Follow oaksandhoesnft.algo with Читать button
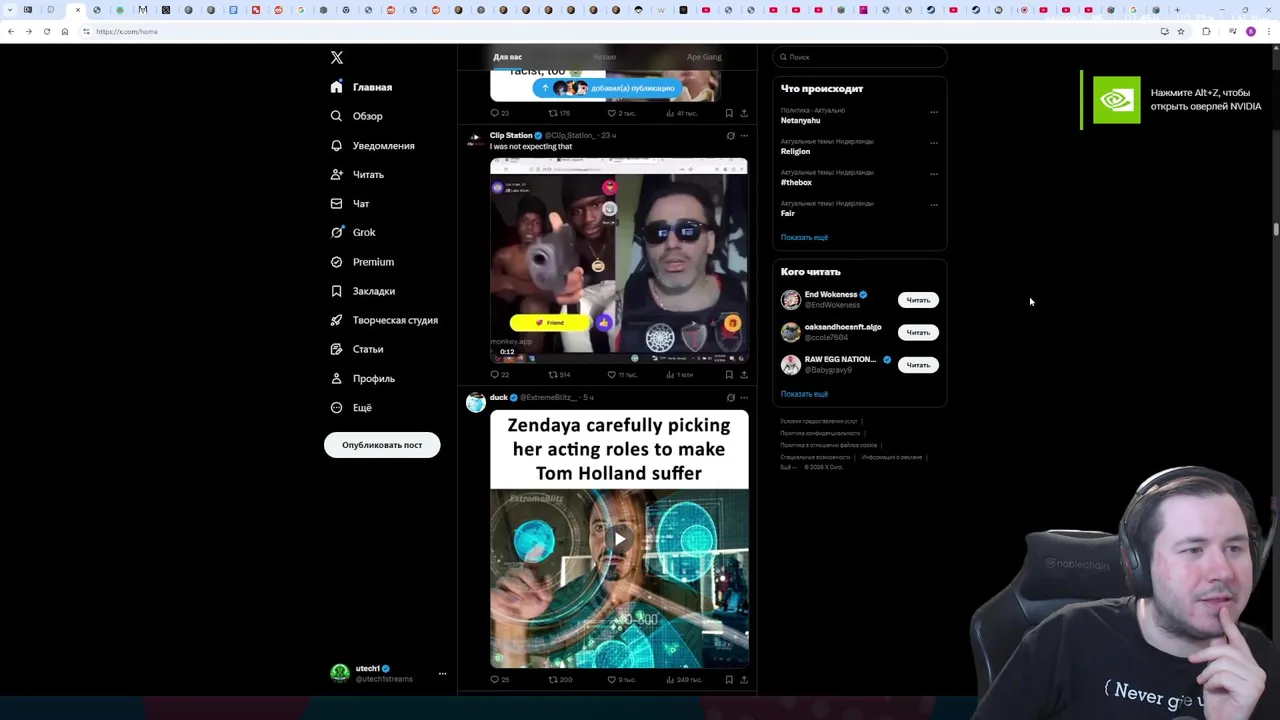 click(918, 332)
